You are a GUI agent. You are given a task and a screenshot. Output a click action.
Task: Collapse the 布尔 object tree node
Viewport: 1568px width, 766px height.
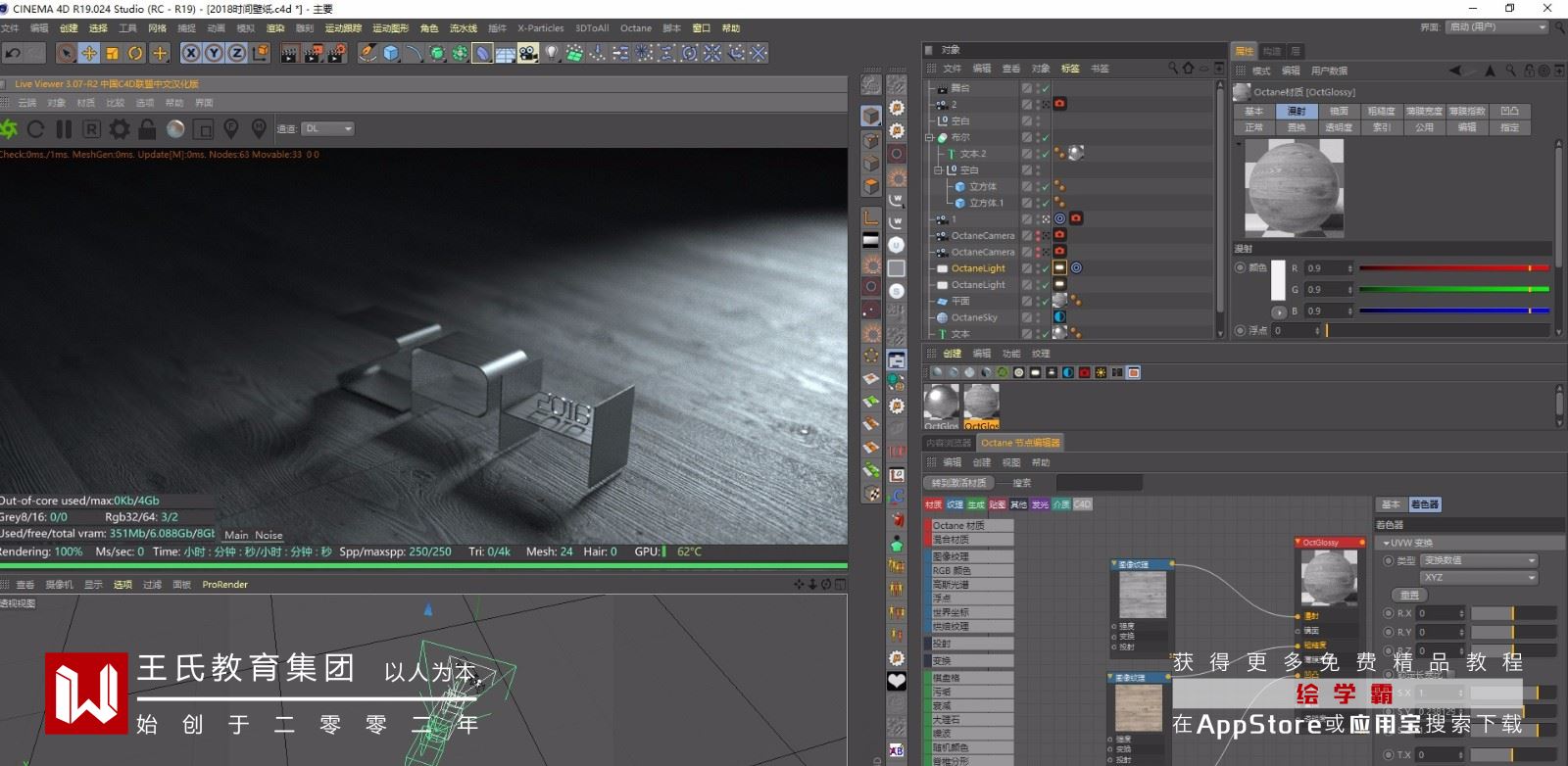[929, 137]
